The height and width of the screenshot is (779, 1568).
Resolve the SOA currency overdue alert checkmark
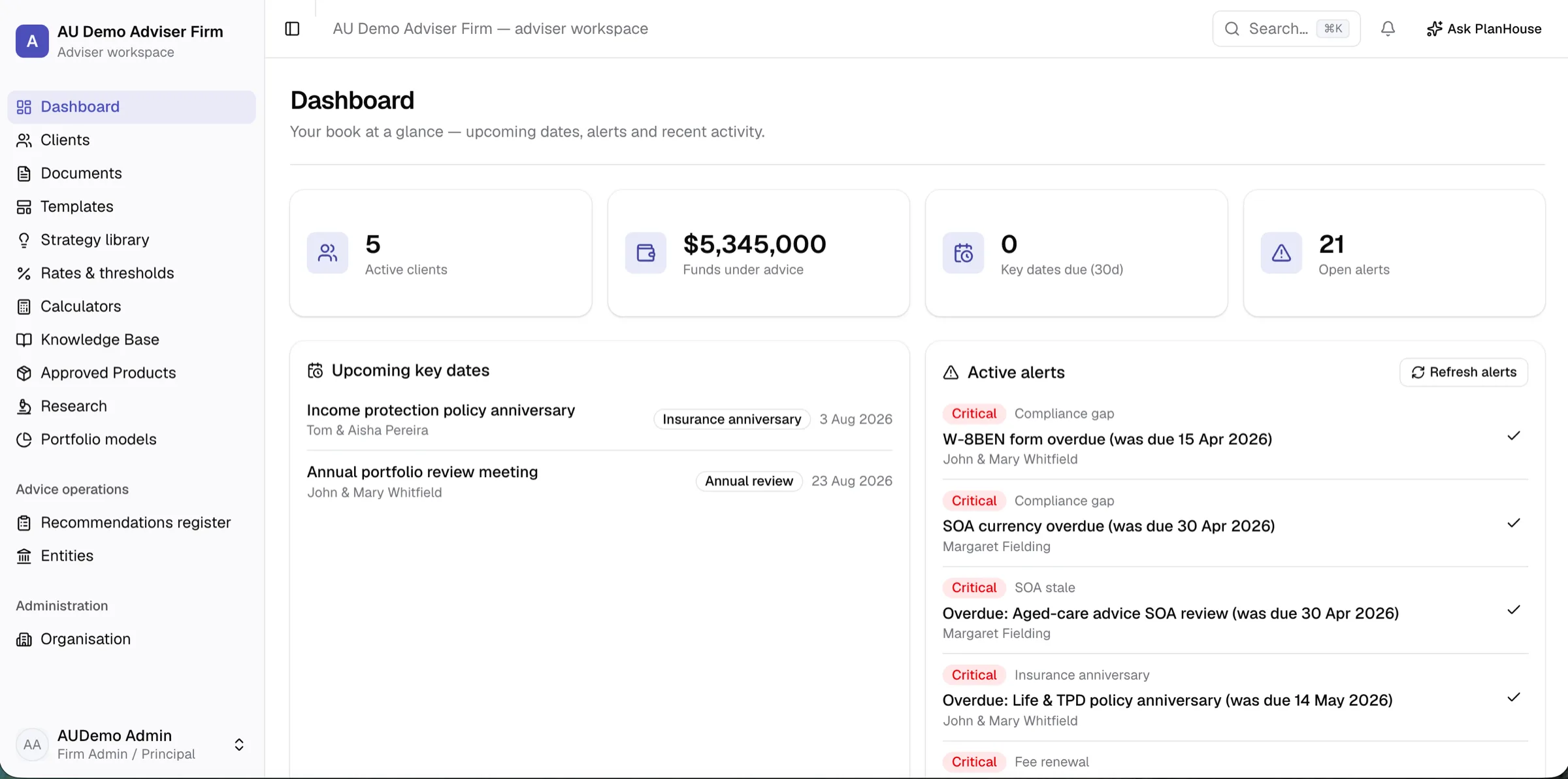click(x=1514, y=523)
